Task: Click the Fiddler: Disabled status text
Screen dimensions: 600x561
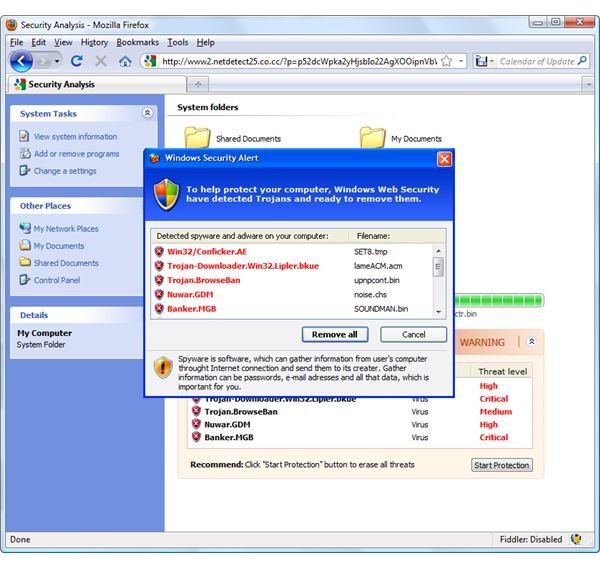Action: (x=531, y=539)
